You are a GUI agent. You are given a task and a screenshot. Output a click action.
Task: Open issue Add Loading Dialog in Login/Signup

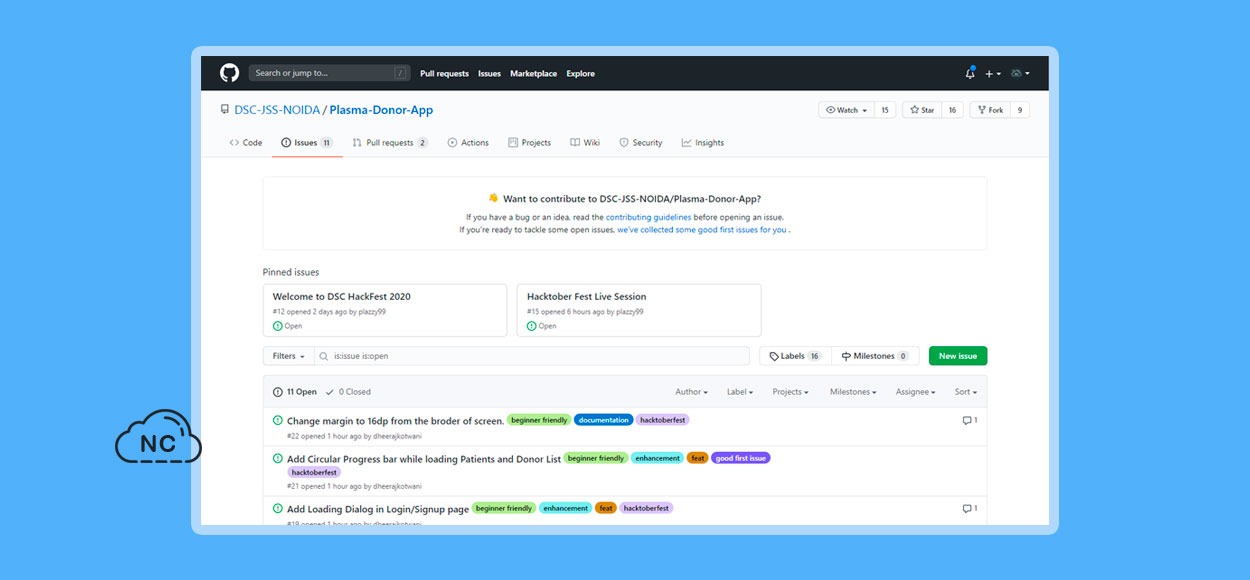click(x=378, y=509)
